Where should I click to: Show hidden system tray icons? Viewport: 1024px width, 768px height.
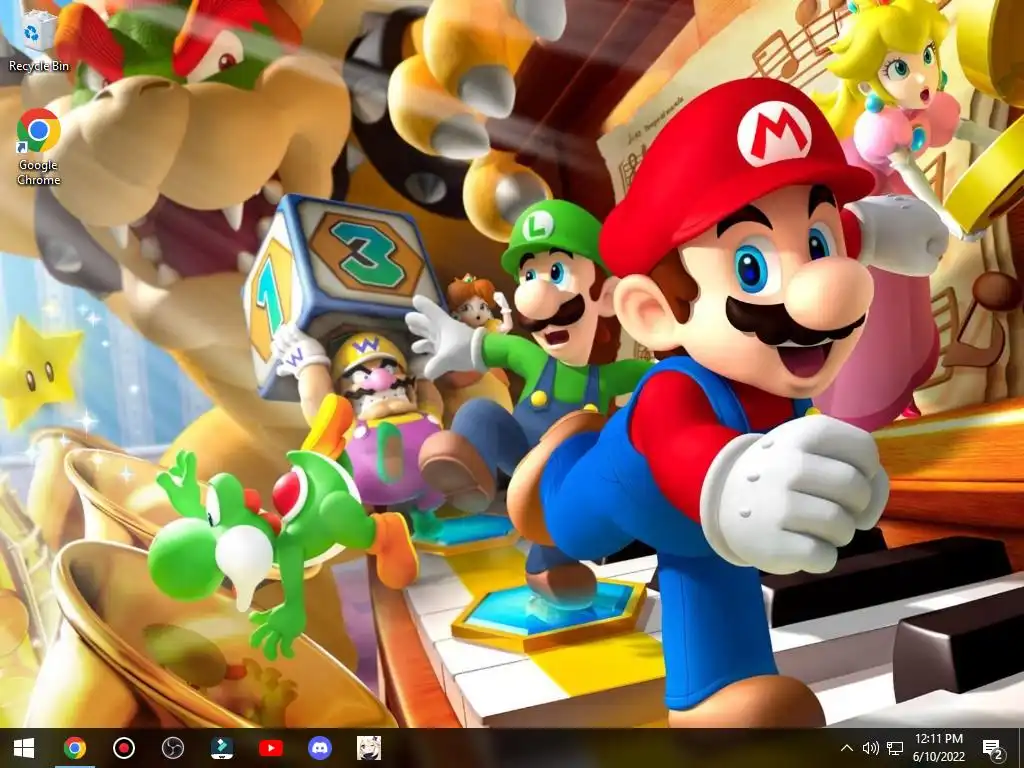(846, 748)
